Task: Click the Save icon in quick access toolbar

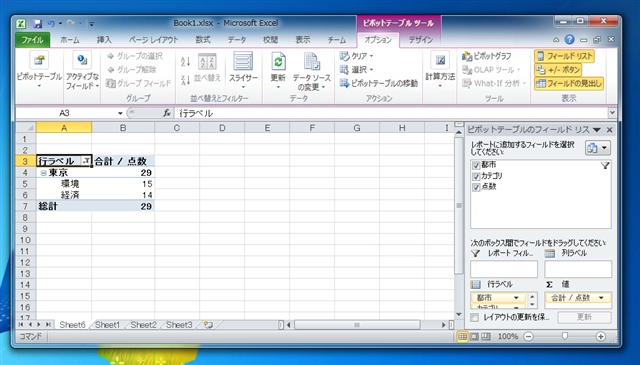Action: click(37, 24)
